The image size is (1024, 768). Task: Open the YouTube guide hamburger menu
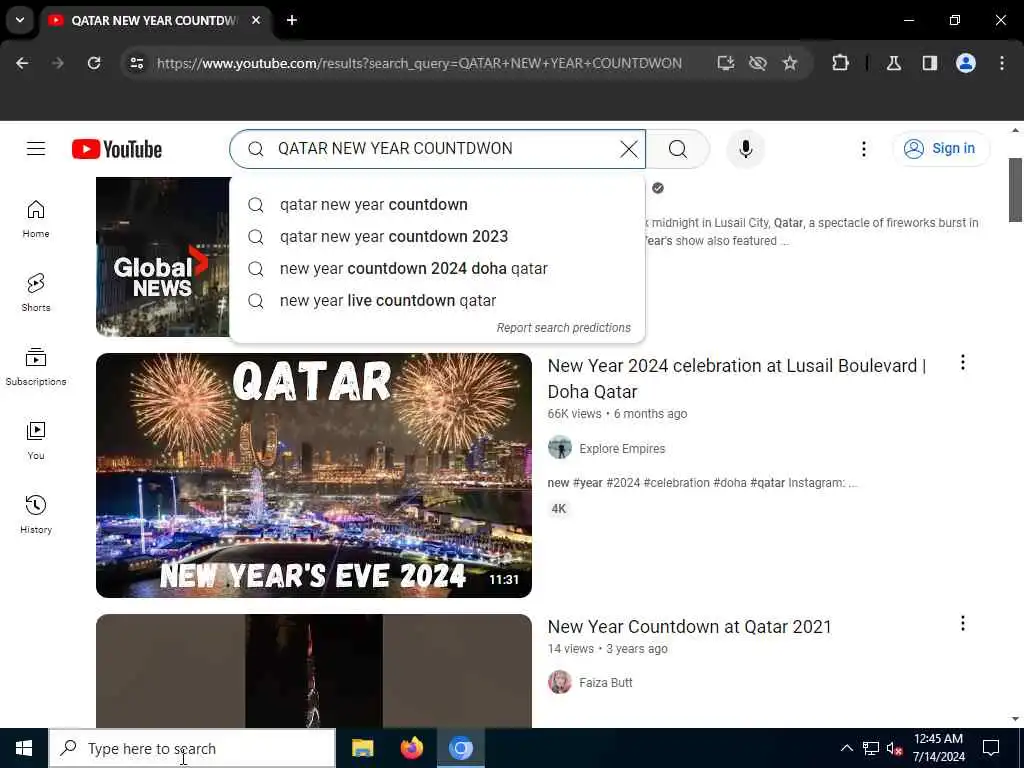(36, 149)
